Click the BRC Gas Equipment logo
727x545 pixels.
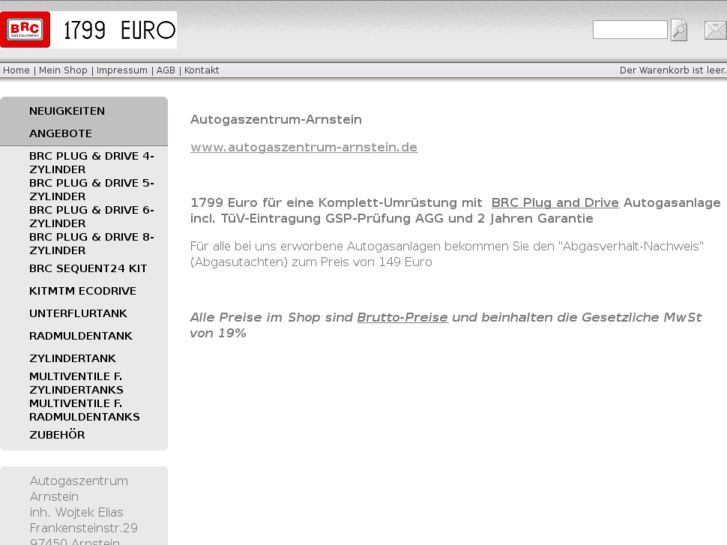click(25, 30)
